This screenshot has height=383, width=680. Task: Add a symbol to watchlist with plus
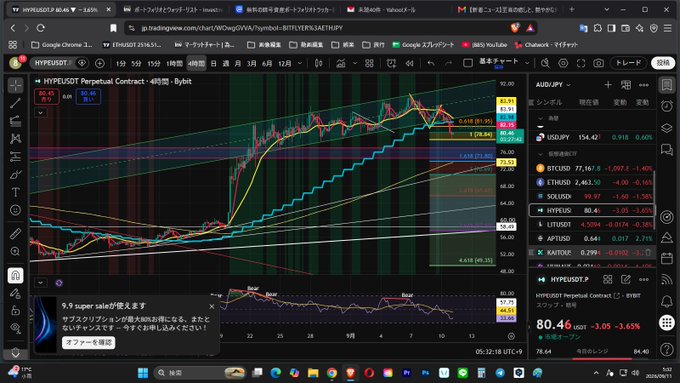click(608, 85)
